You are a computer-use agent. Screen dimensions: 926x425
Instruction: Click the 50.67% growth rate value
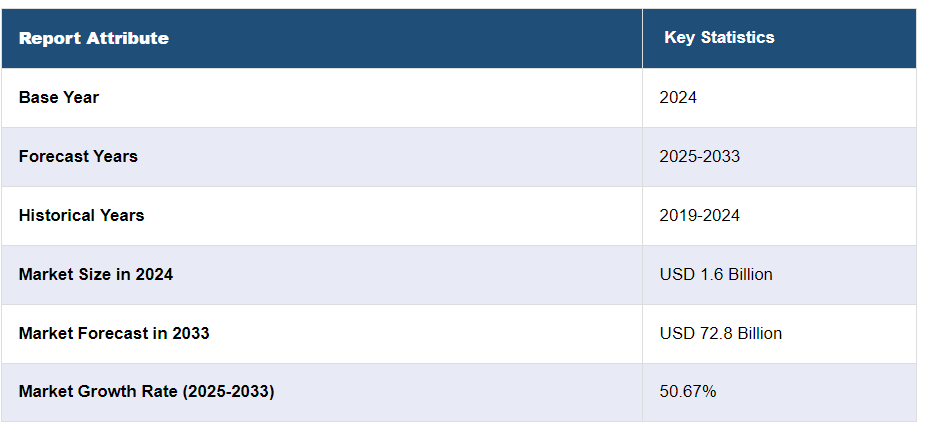(x=687, y=391)
